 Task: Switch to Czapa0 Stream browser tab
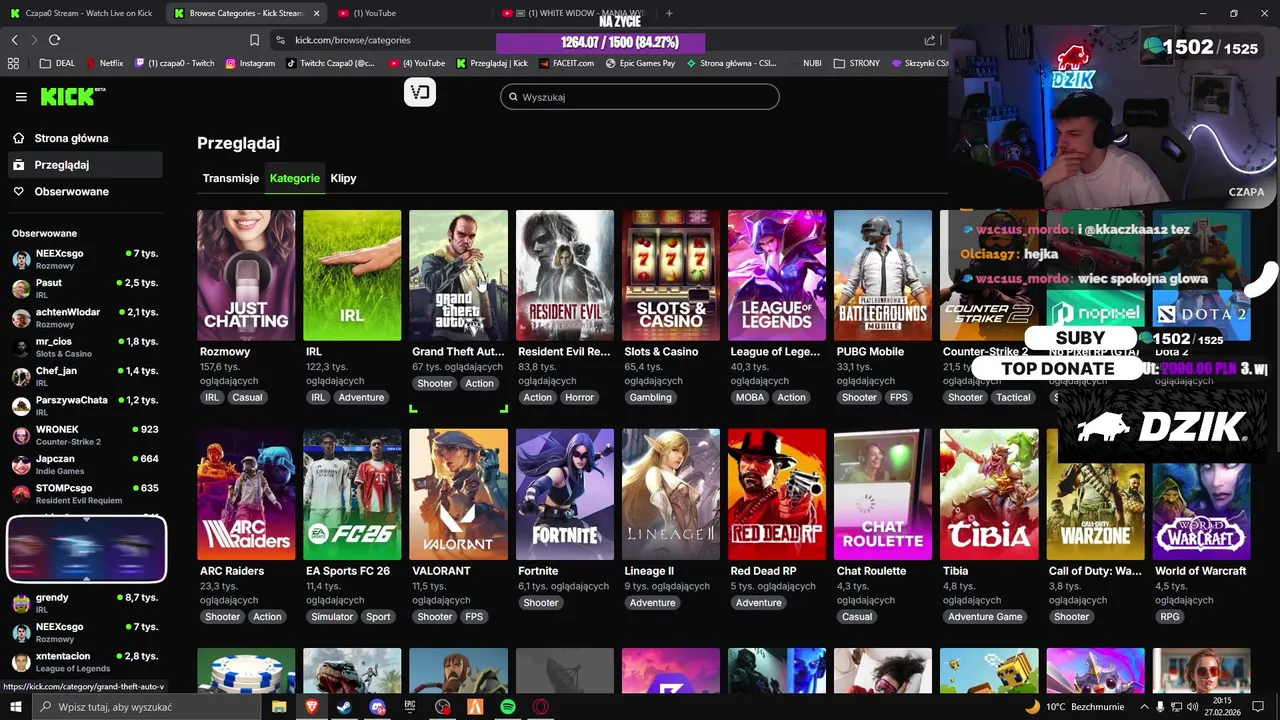coord(82,13)
